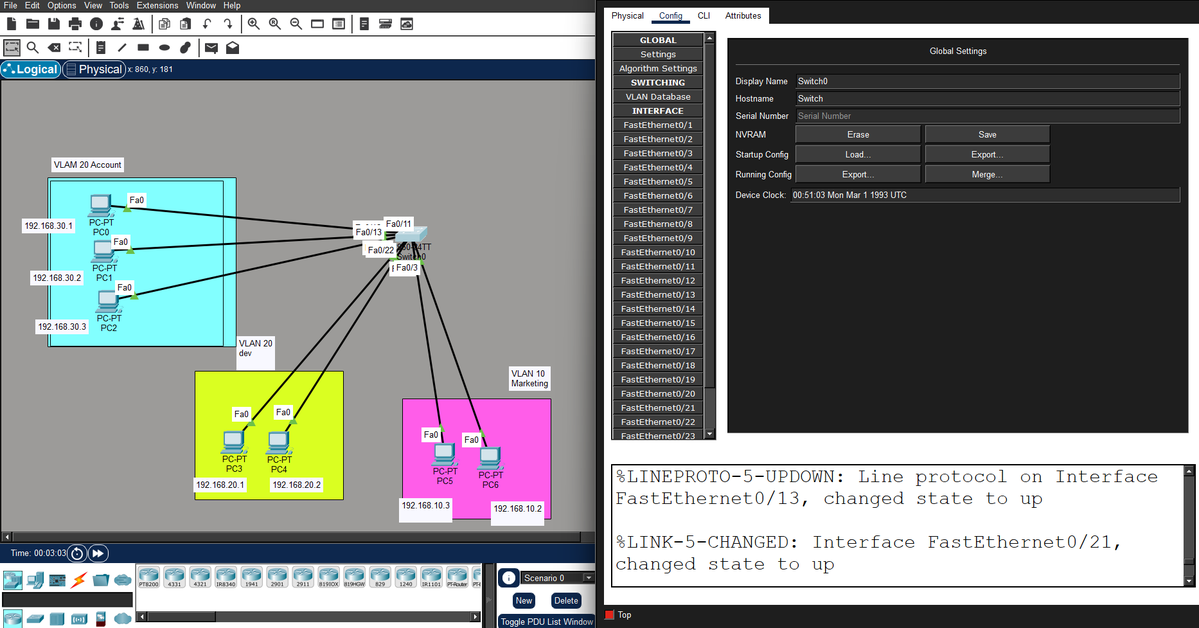Click Running Config Merge button
1199x628 pixels.
click(x=987, y=174)
